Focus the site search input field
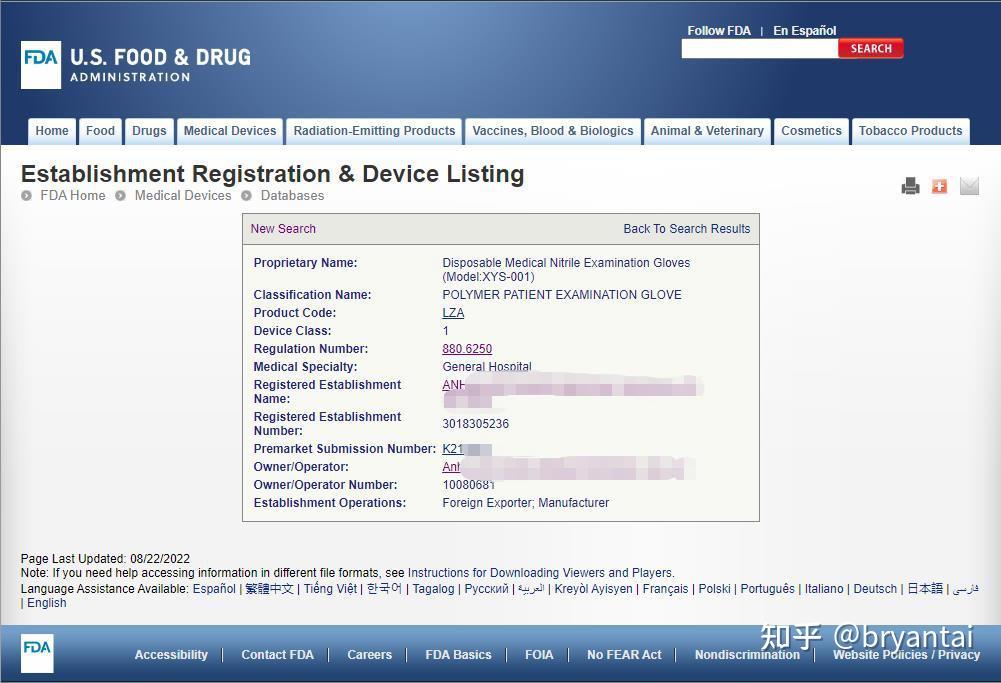 coord(760,49)
